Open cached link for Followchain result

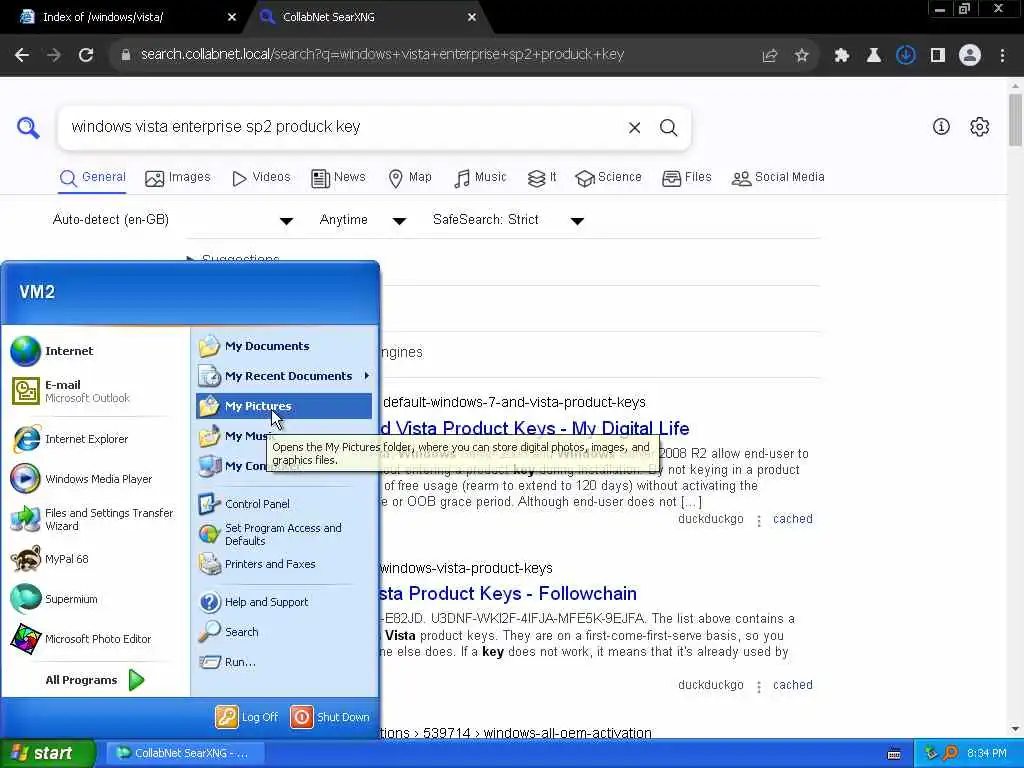(793, 685)
